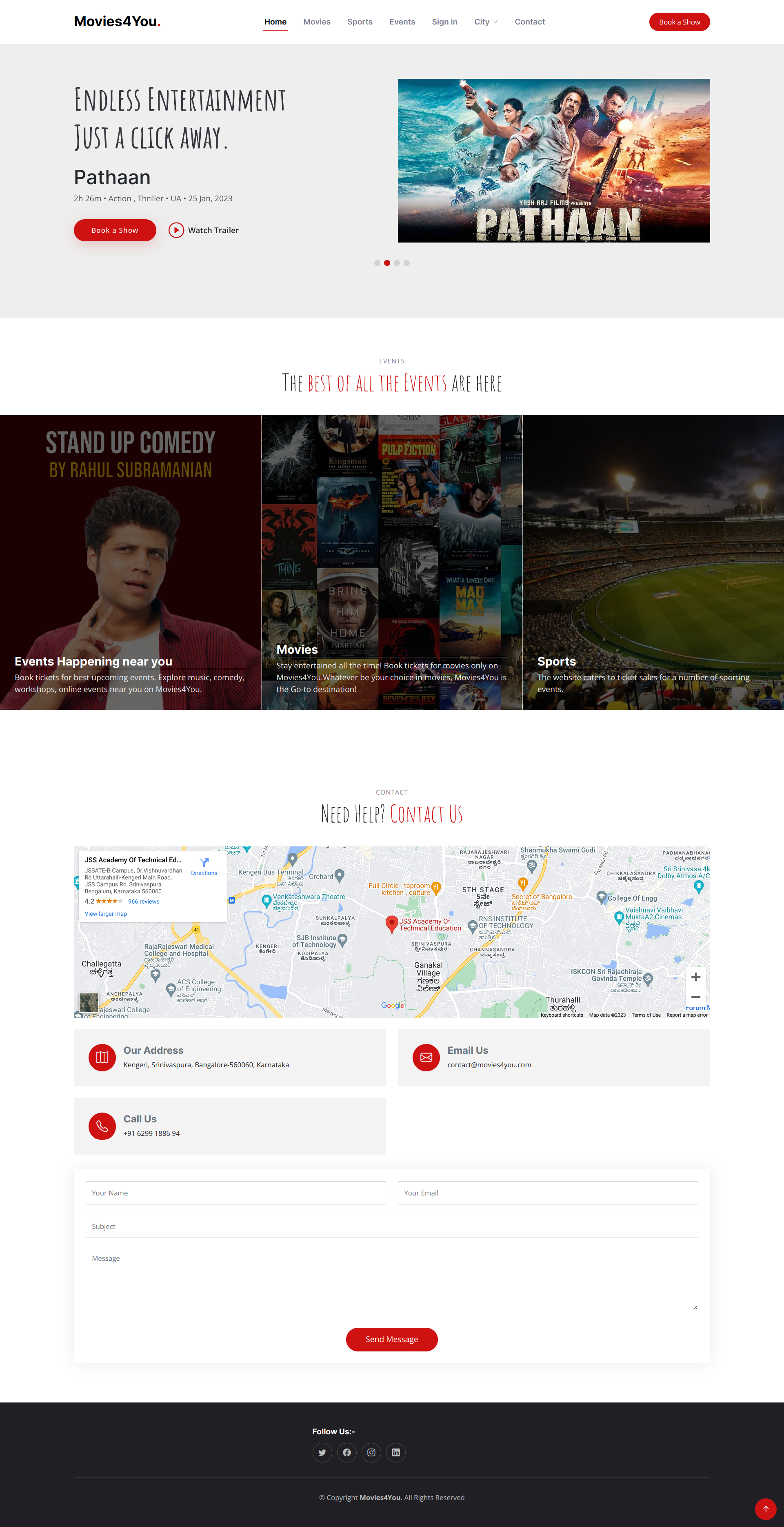Zoom out on the map
784x1527 pixels.
click(x=696, y=997)
